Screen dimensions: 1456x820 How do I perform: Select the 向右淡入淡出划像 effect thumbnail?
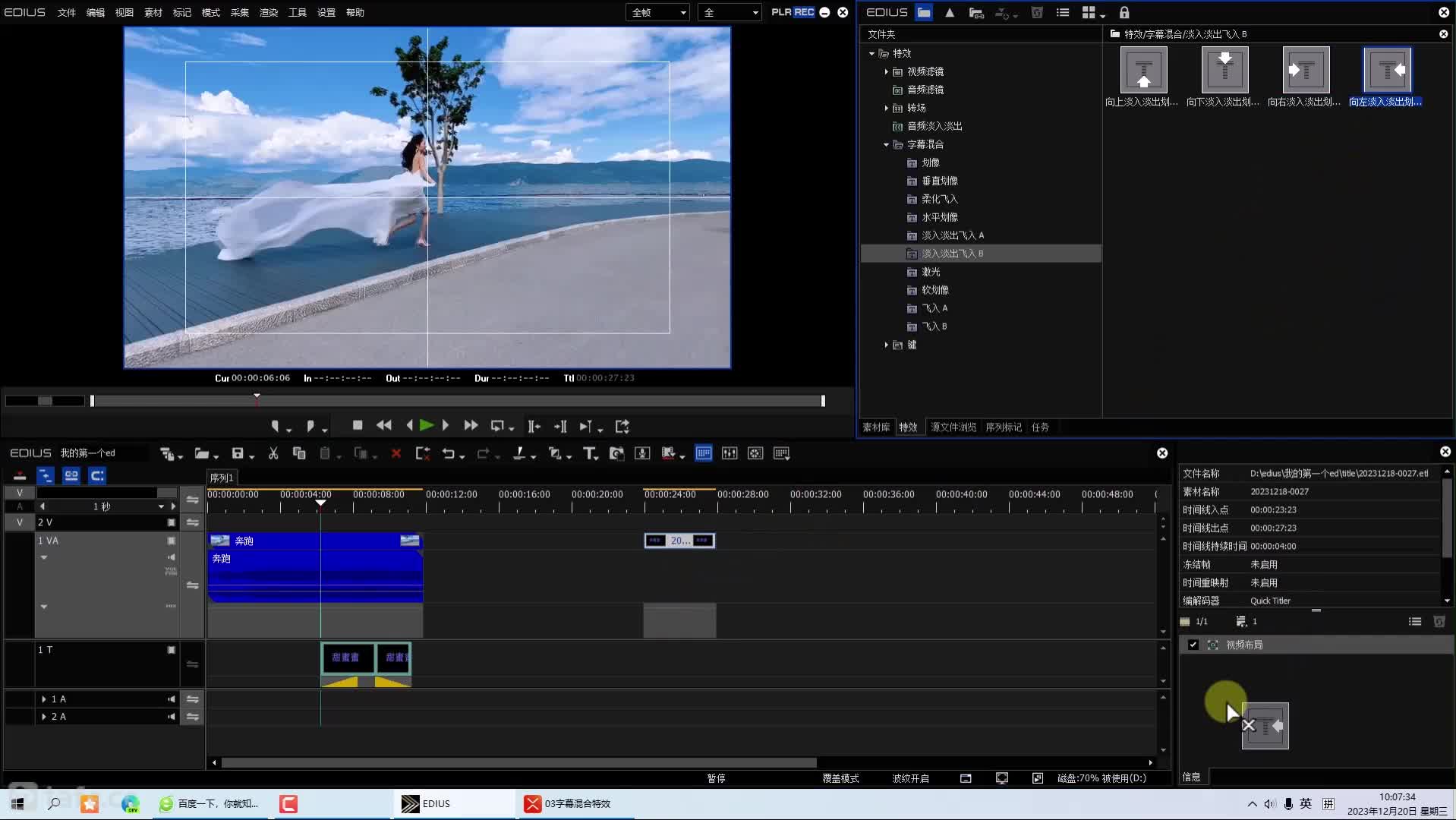pos(1306,71)
